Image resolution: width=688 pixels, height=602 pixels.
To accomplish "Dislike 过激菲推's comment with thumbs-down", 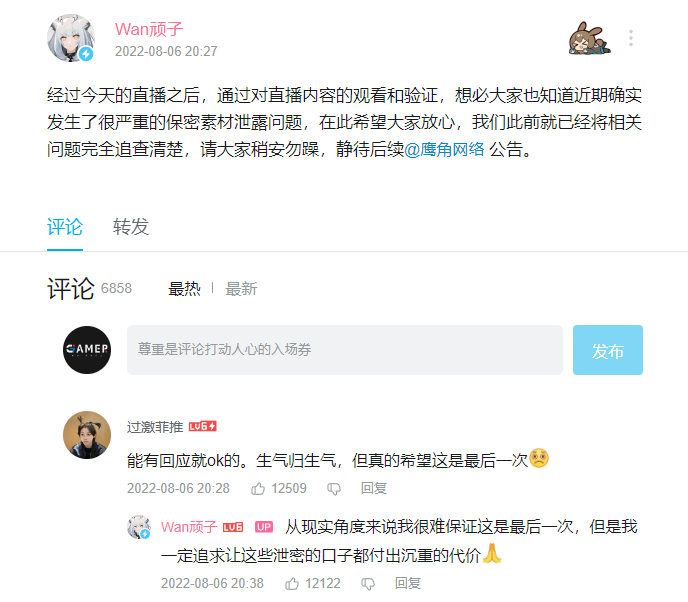I will (334, 489).
